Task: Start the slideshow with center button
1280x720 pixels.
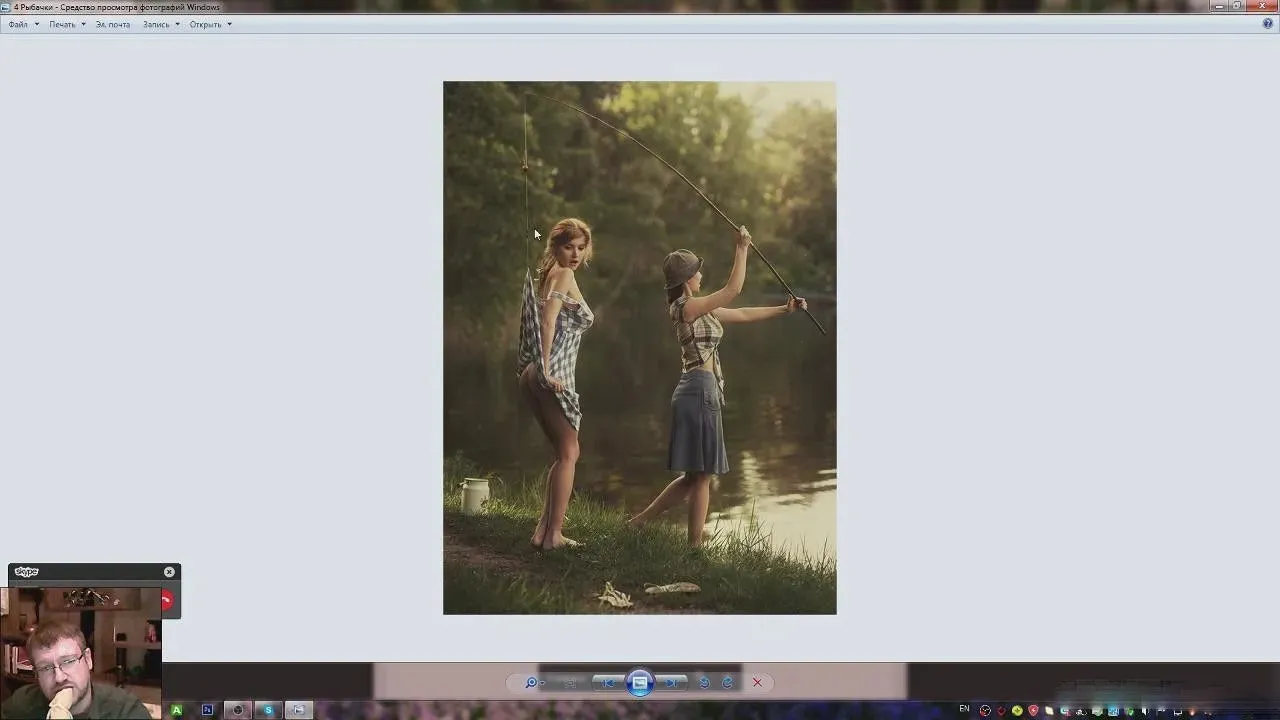Action: tap(640, 683)
